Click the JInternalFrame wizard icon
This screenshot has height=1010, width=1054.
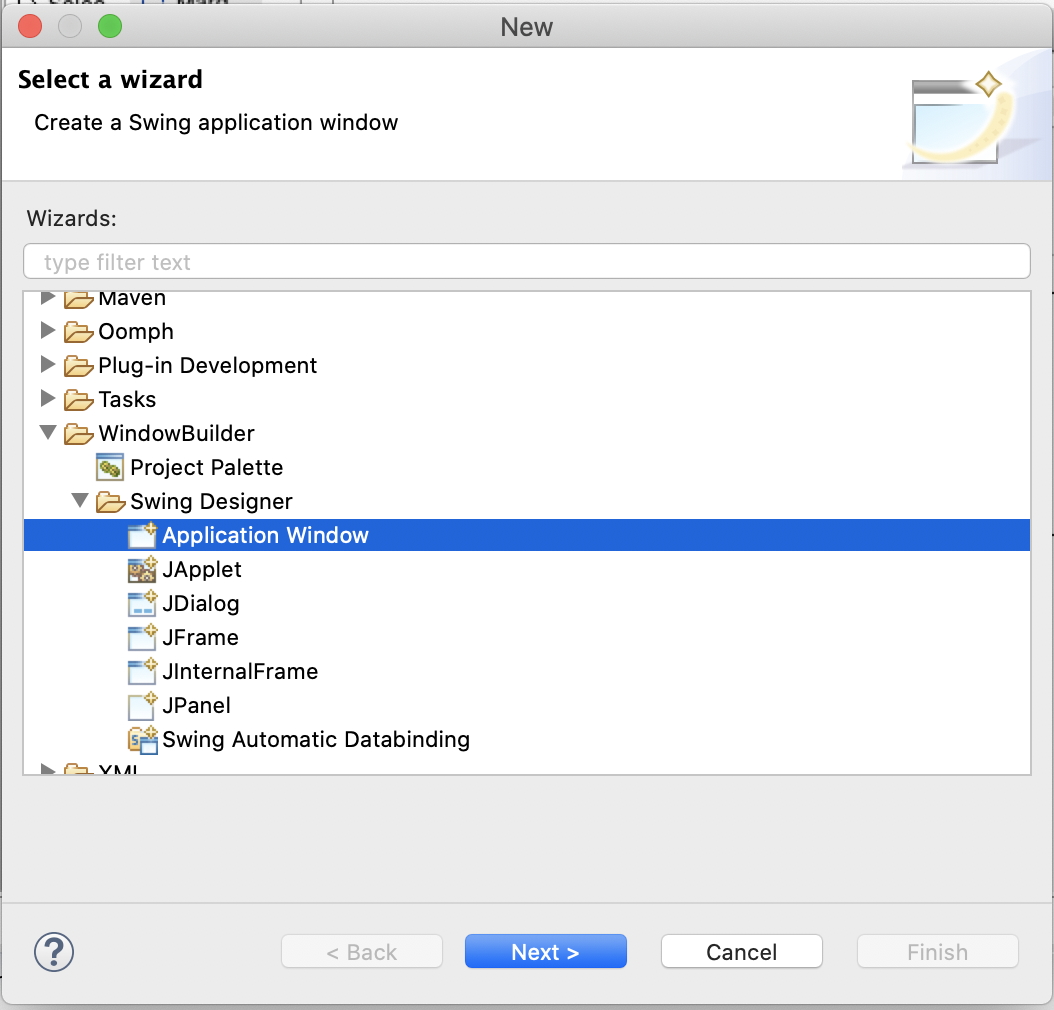[143, 671]
